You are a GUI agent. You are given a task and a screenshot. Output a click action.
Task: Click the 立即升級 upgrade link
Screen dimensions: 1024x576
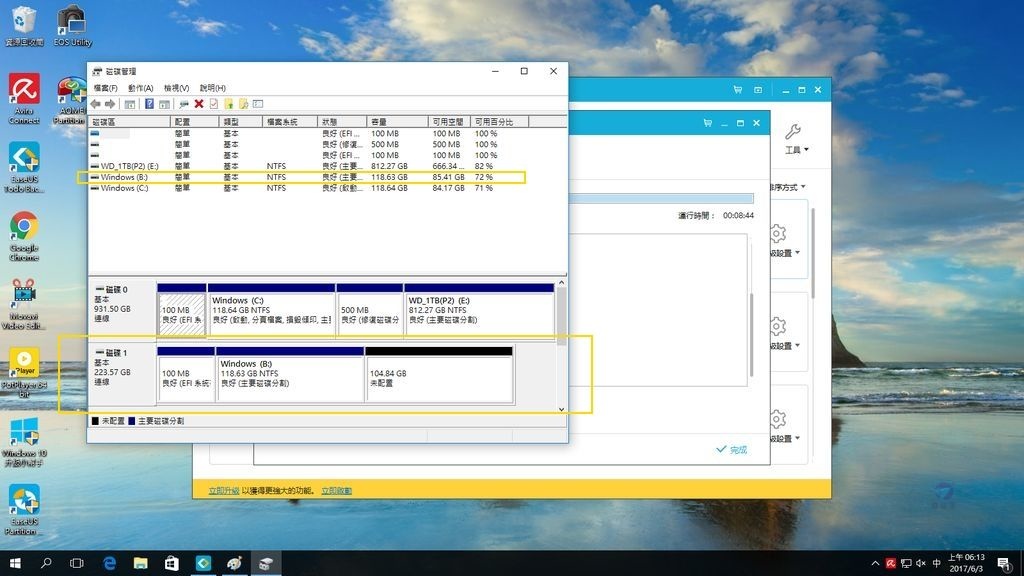(x=223, y=491)
